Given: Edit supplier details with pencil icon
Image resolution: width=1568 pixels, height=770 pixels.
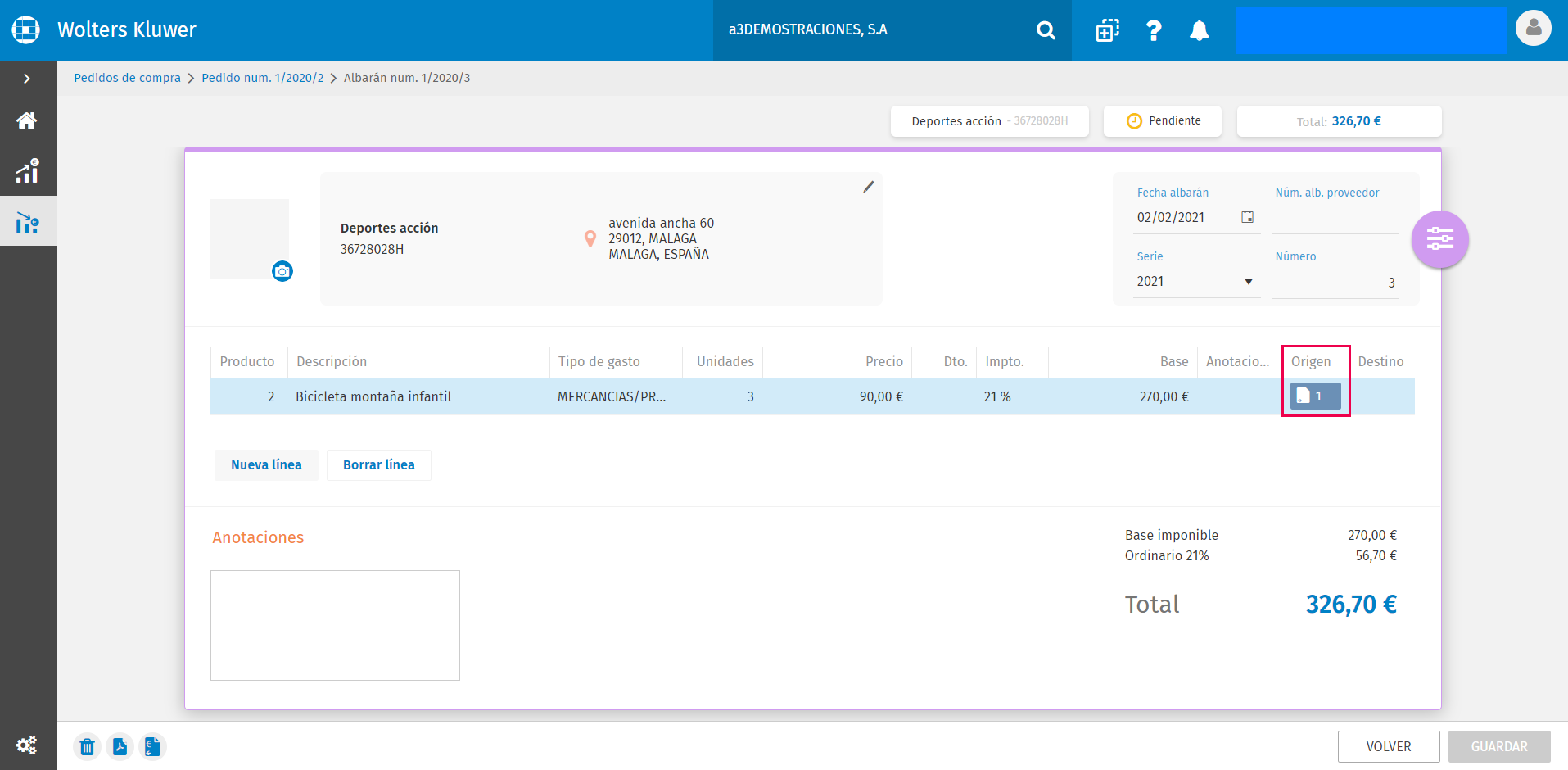Looking at the screenshot, I should (x=869, y=187).
